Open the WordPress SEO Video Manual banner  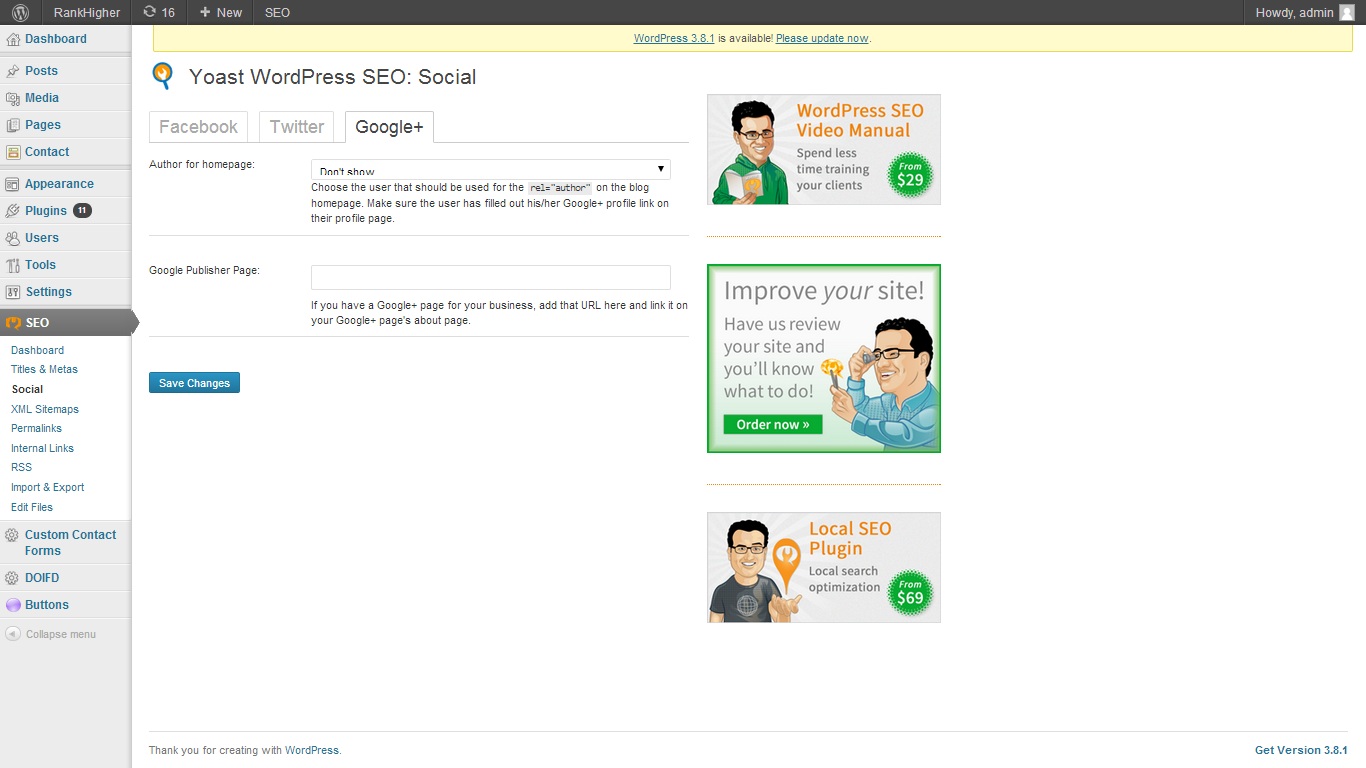point(824,149)
